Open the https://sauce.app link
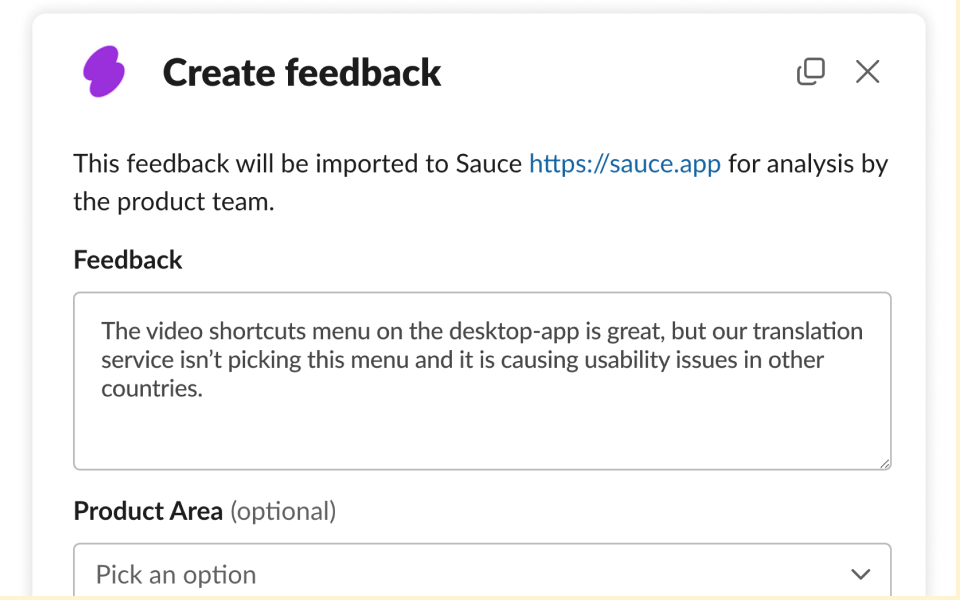The image size is (960, 600). coord(624,164)
